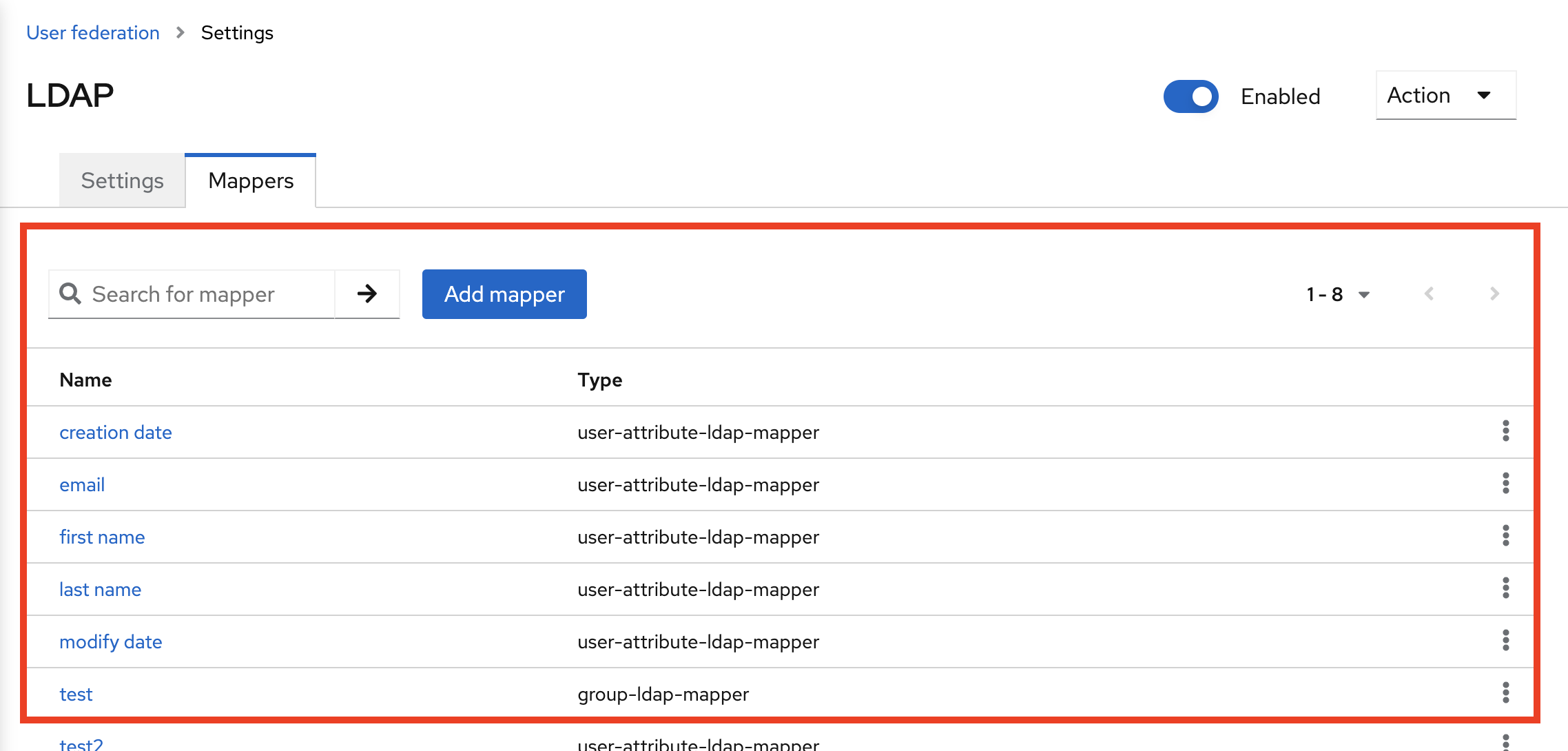
Task: Click the magnifier icon in search field
Action: [70, 294]
